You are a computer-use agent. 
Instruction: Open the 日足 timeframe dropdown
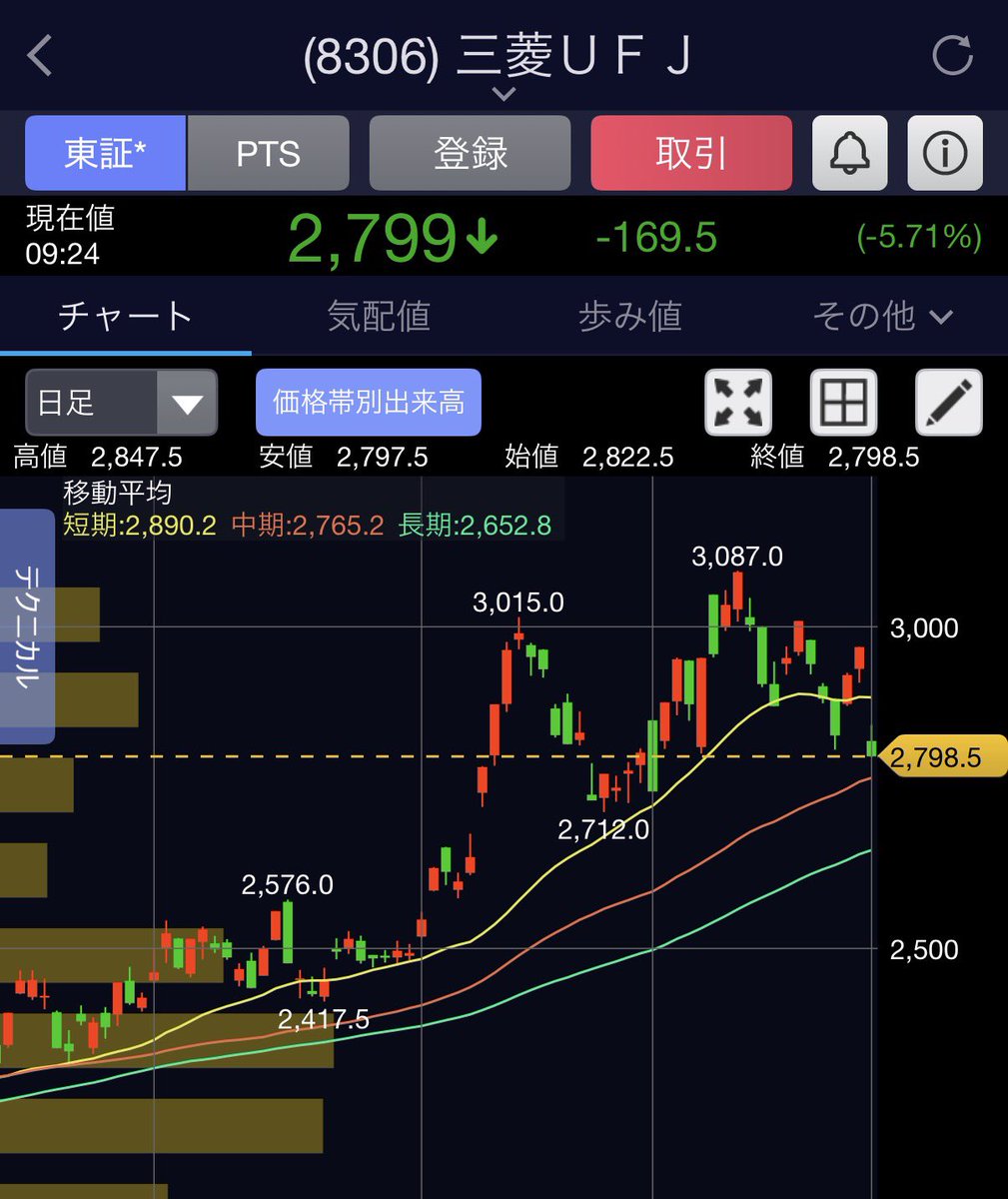121,403
